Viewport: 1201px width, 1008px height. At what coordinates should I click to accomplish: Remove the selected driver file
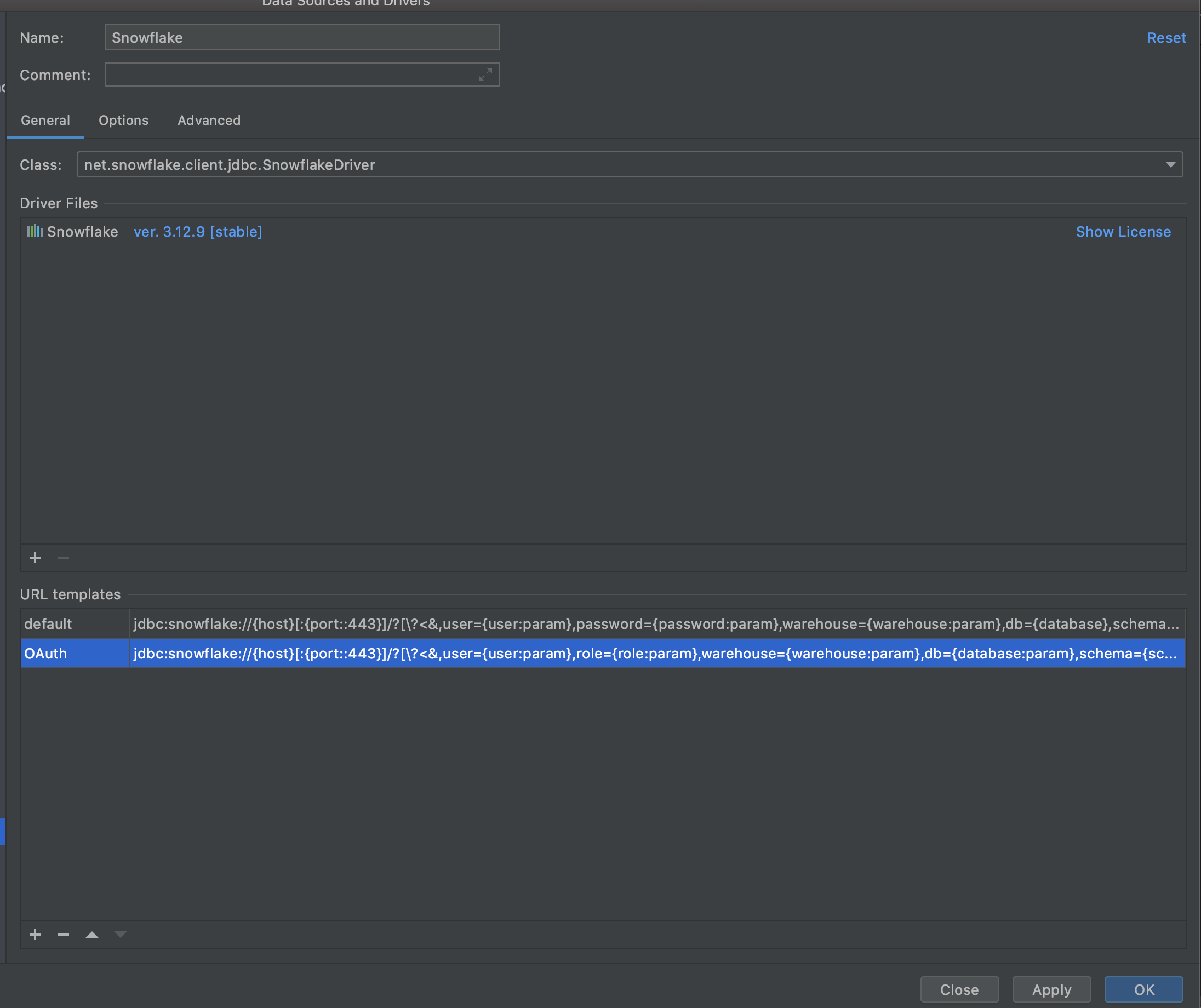click(63, 558)
